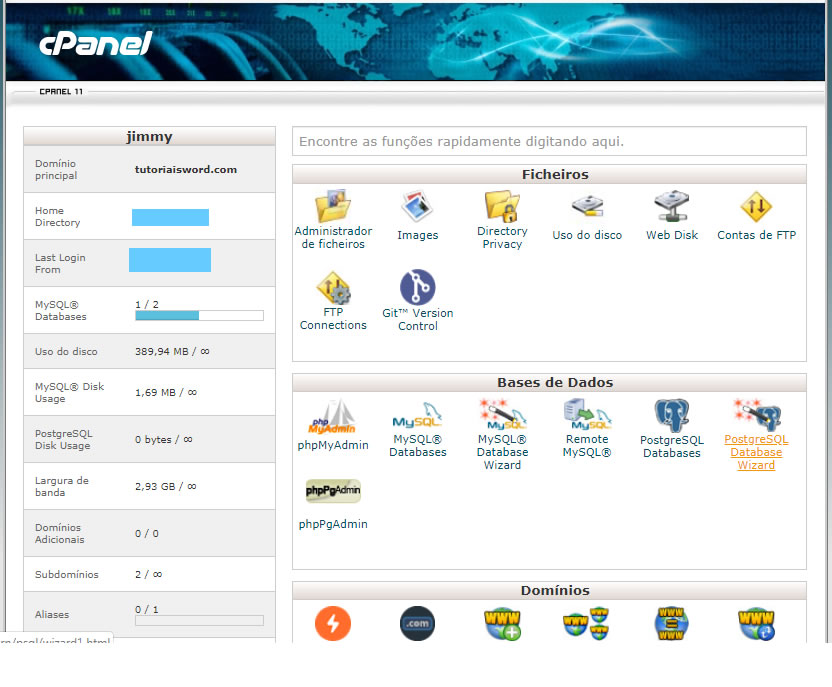Click the Last Login From label
Image resolution: width=832 pixels, height=687 pixels.
(60, 264)
